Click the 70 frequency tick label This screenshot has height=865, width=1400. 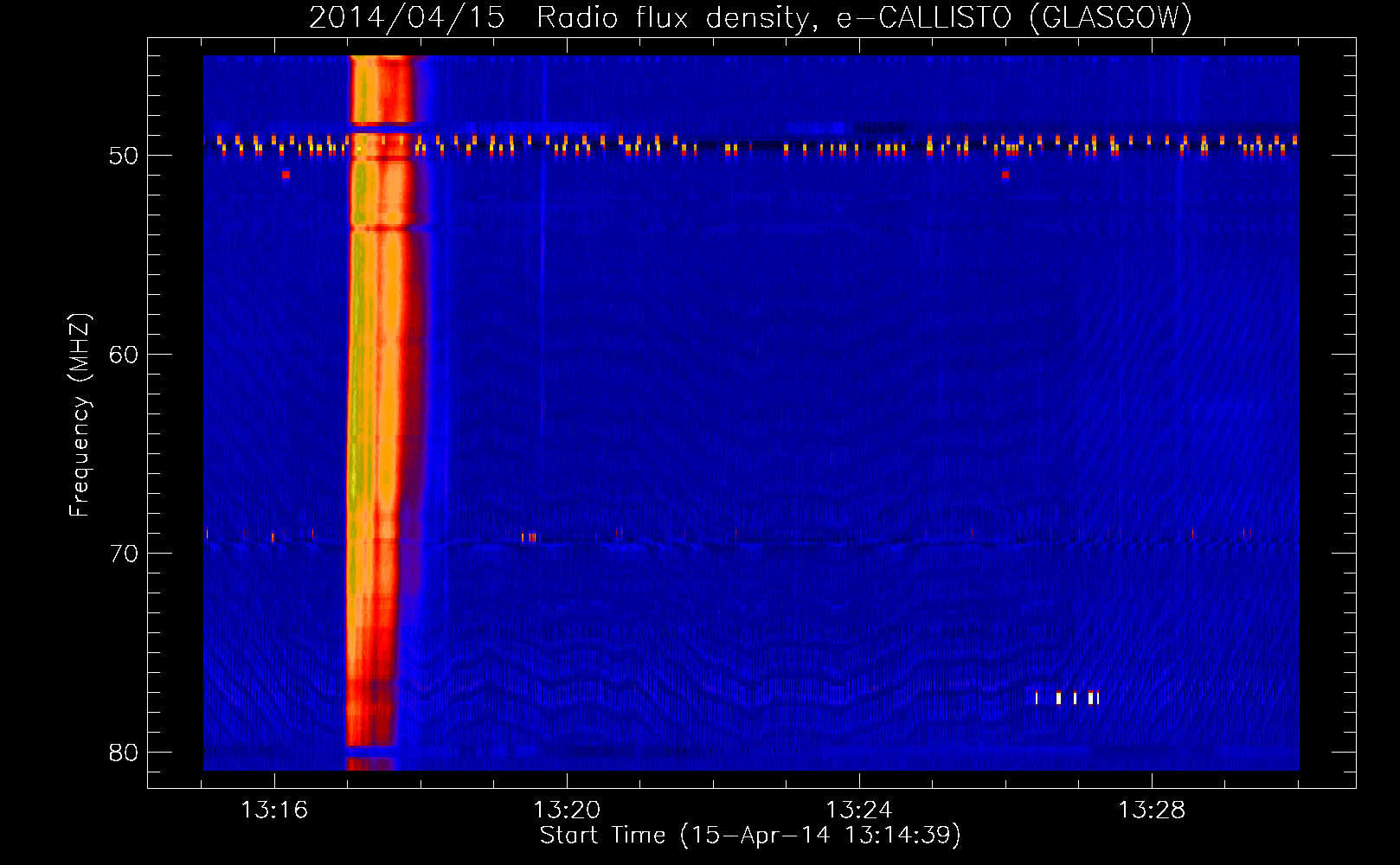pos(124,554)
